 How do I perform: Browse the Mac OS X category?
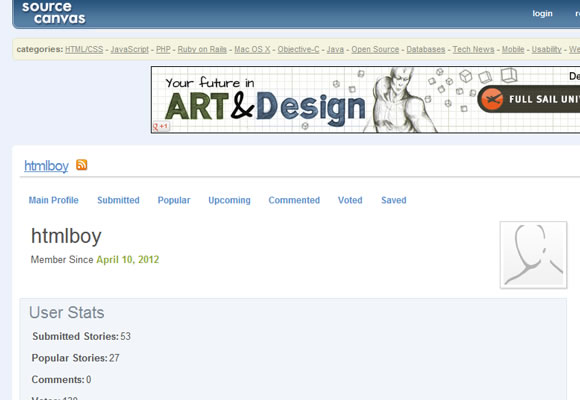click(252, 49)
